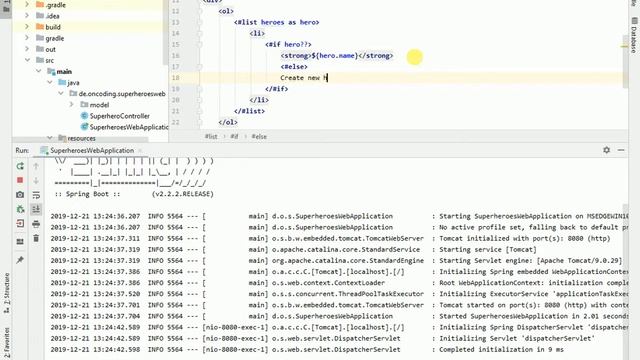Toggle the Project tool window button
This screenshot has width=640, height=360.
[6, 8]
